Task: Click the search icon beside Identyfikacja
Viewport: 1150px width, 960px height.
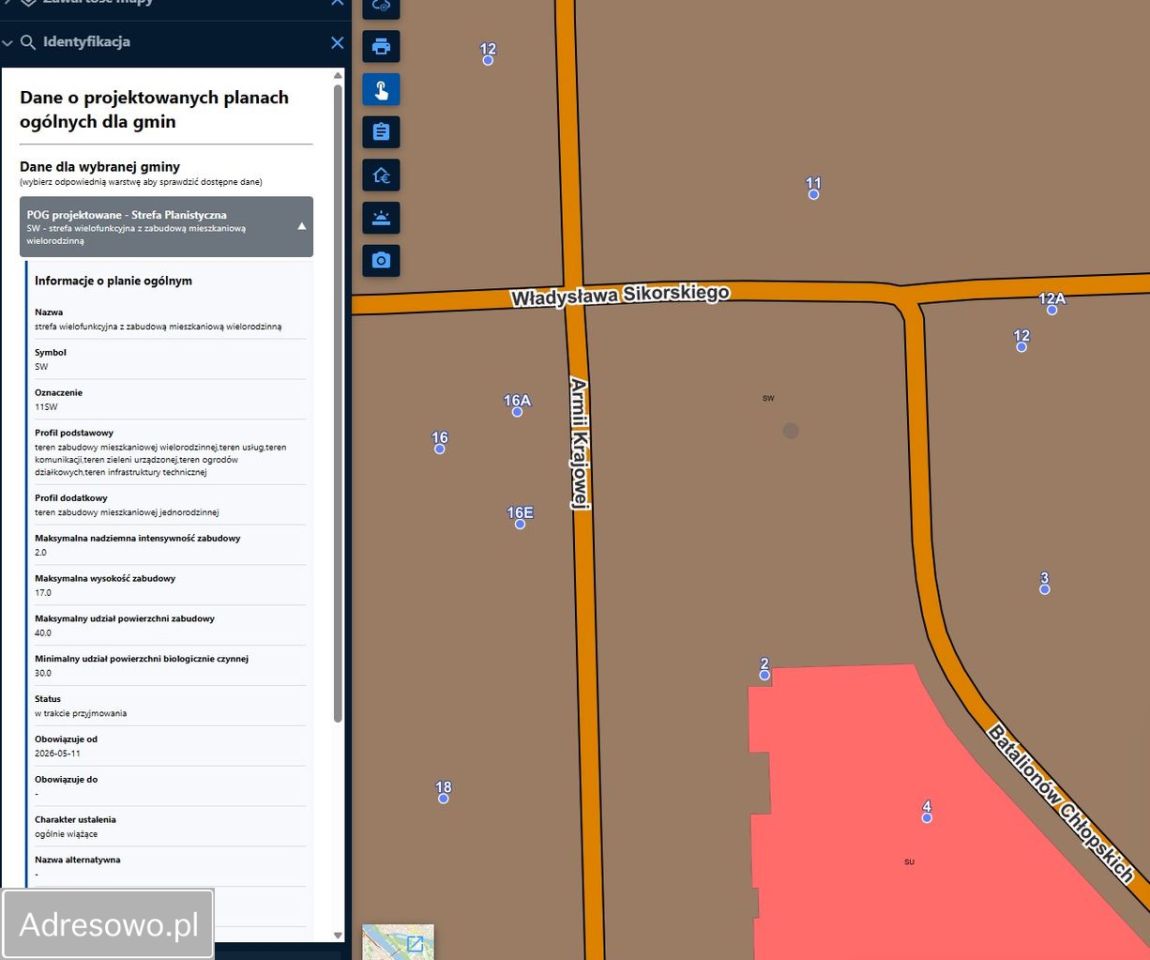Action: [x=28, y=42]
